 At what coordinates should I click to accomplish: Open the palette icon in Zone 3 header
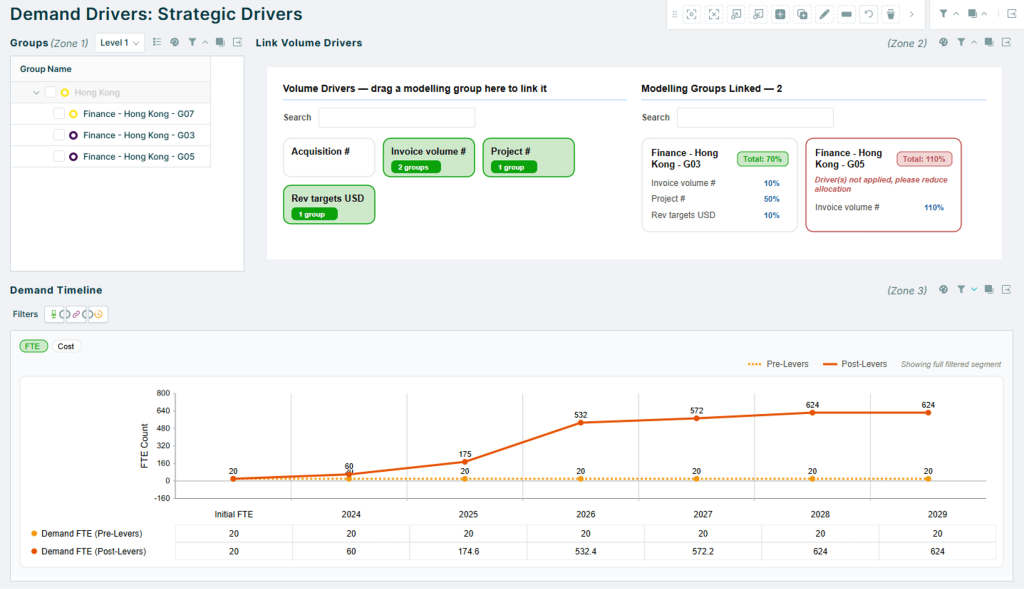(x=943, y=289)
